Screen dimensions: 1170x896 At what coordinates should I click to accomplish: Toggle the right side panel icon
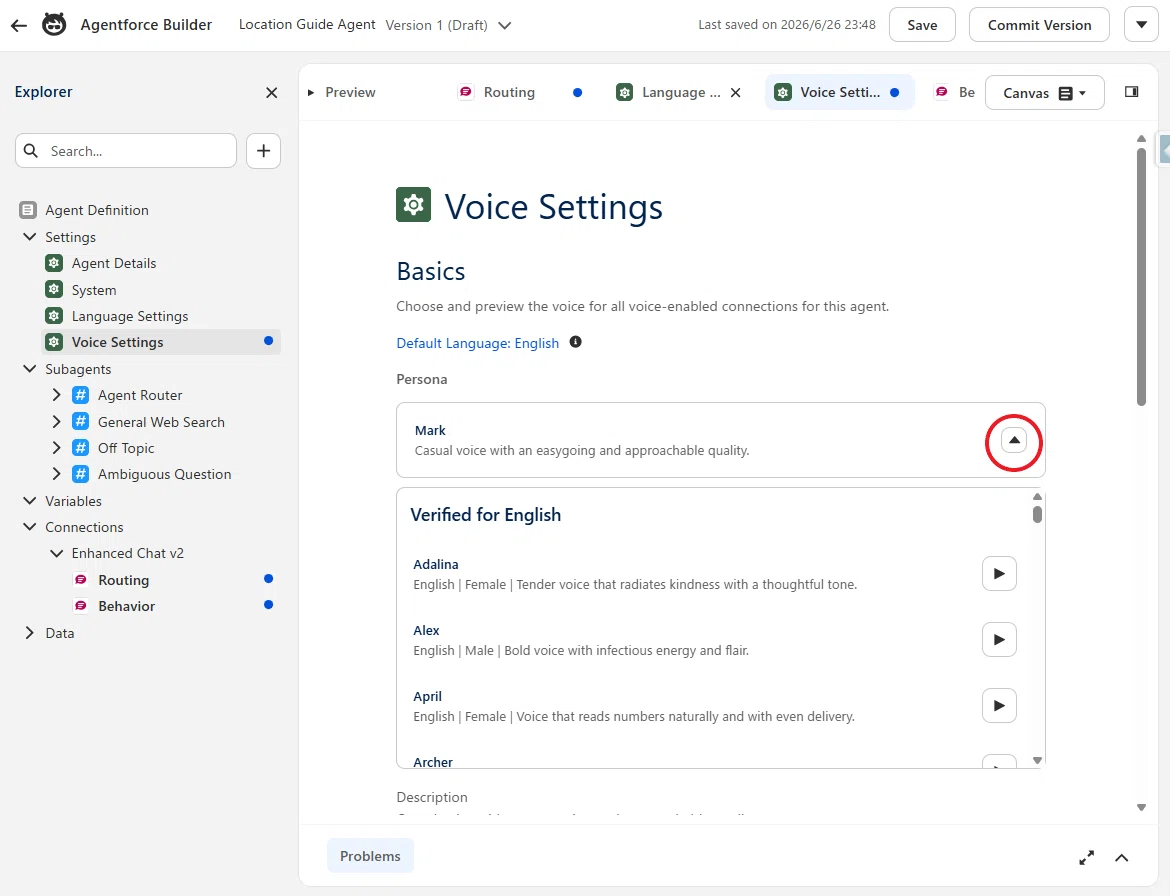1131,92
